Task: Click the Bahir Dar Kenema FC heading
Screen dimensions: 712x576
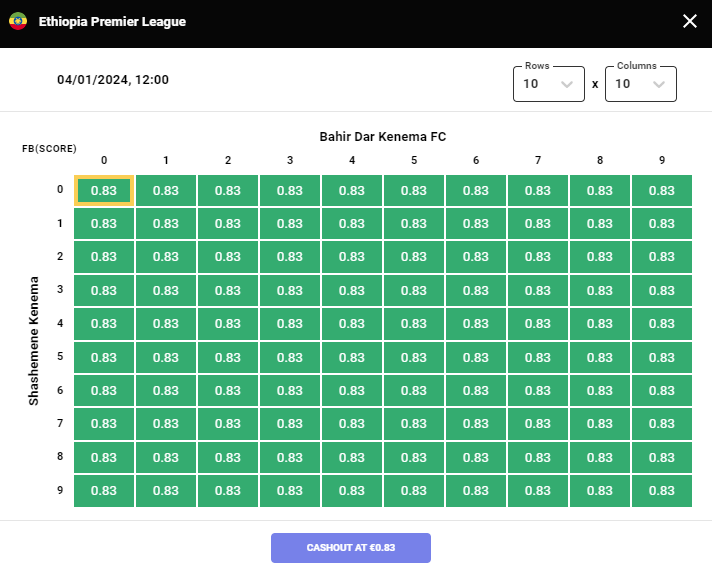Action: click(382, 136)
